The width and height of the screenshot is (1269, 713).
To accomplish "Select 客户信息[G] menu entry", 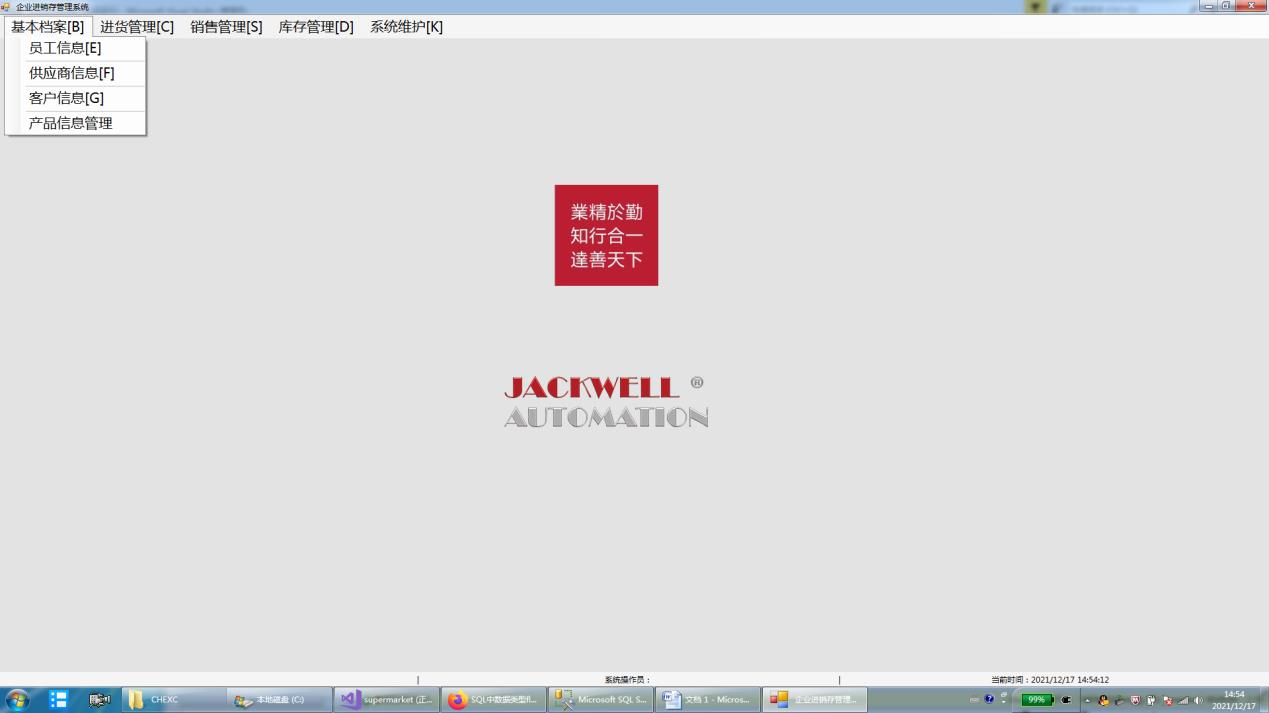I will pyautogui.click(x=76, y=98).
